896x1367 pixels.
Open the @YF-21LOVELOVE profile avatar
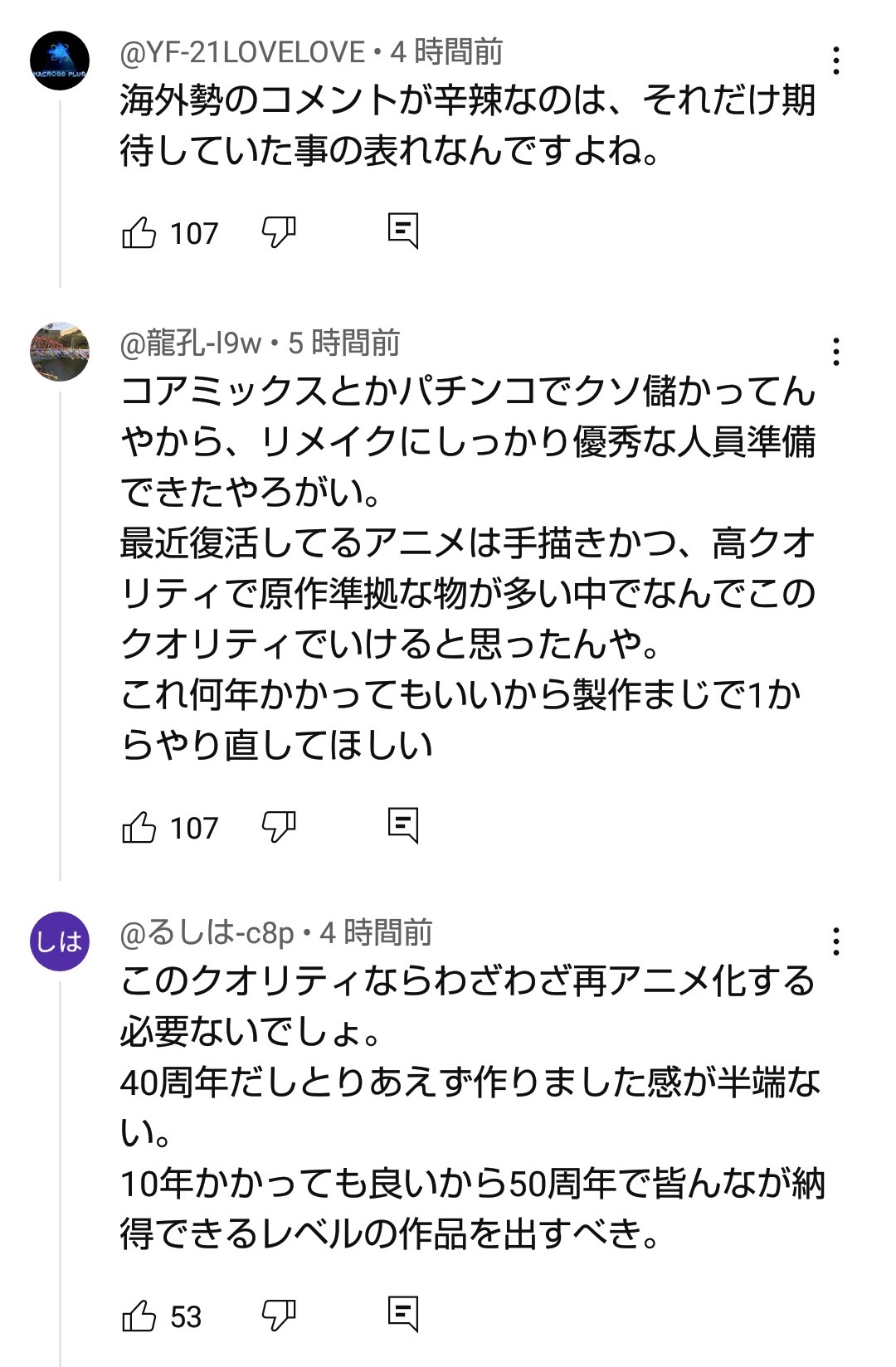(x=60, y=61)
